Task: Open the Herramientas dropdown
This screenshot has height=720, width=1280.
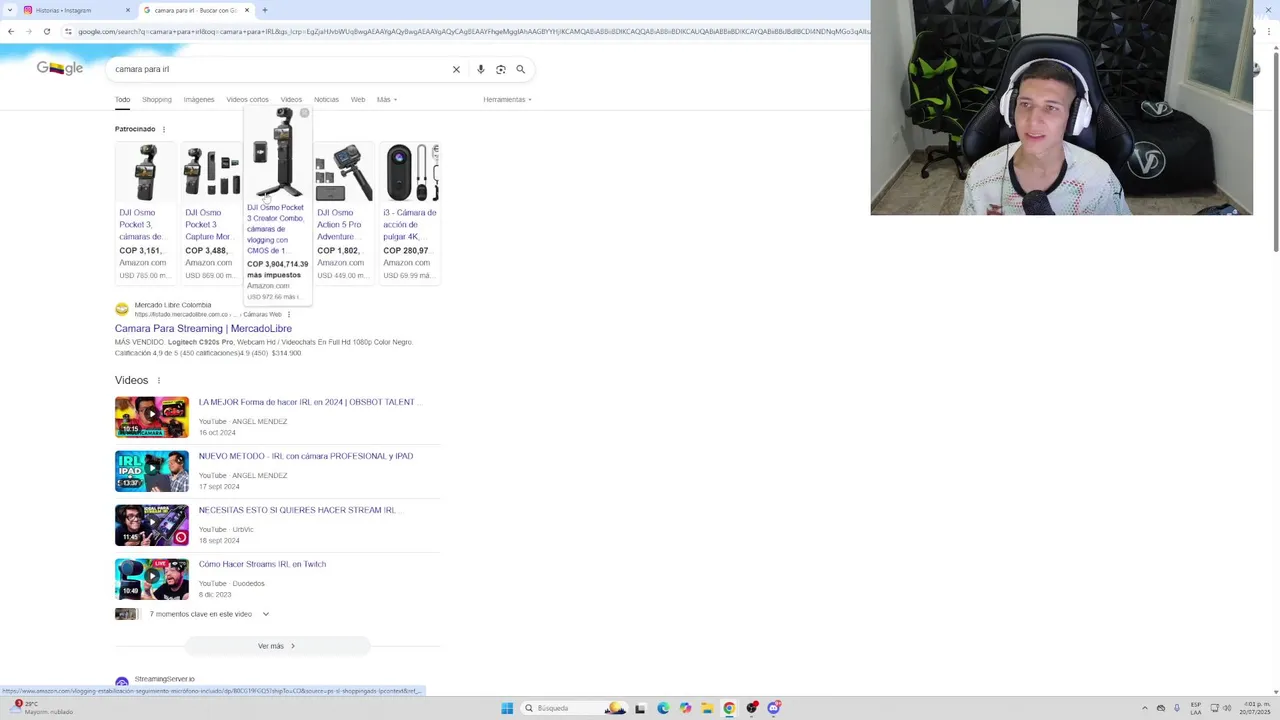Action: pos(507,99)
